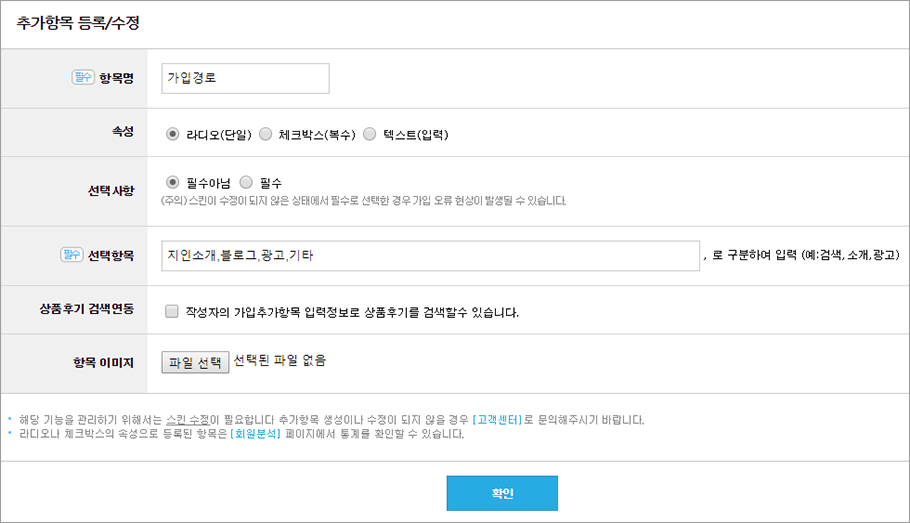The image size is (910, 523).
Task: Enable the 상품후기 검색연동 checkbox
Action: click(x=172, y=312)
